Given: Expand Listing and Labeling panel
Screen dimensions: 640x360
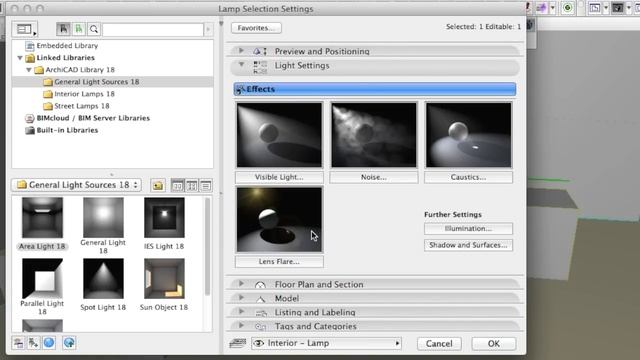Looking at the screenshot, I should [x=241, y=311].
